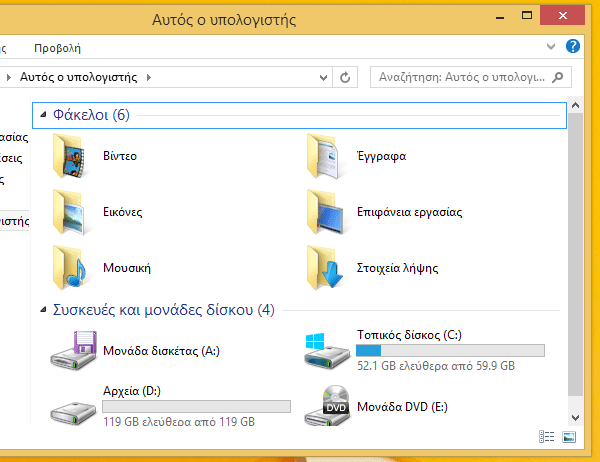
Task: Click the 52.1 GB ελεύθερα text
Action: [x=435, y=366]
